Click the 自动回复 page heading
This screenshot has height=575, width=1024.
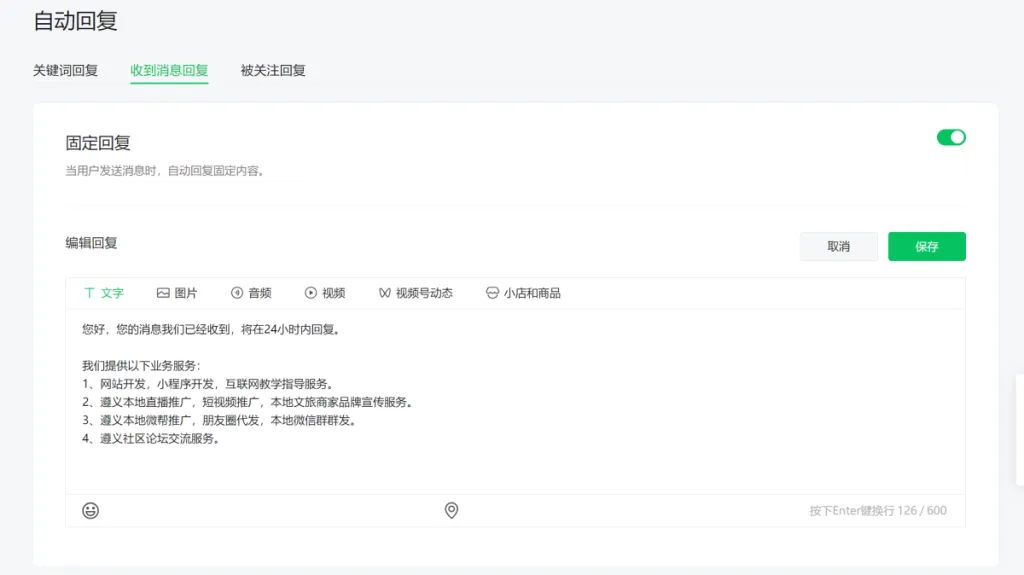click(75, 21)
